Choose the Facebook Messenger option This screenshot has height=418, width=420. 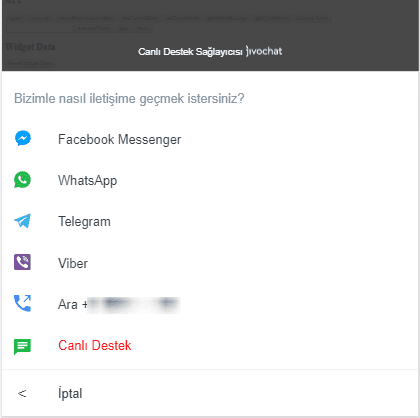click(210, 139)
